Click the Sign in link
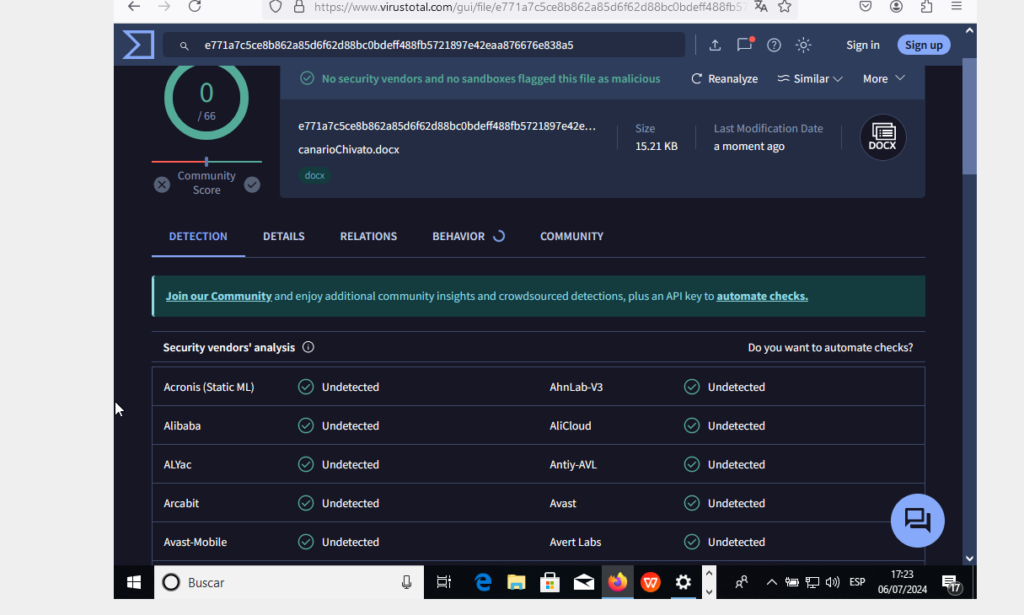 pos(863,45)
